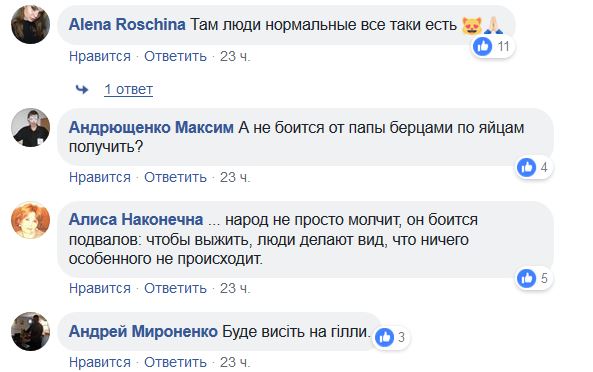The width and height of the screenshot is (593, 372).
Task: Click 'Нравится' under Алиса Наконечна's comment
Action: click(x=100, y=288)
